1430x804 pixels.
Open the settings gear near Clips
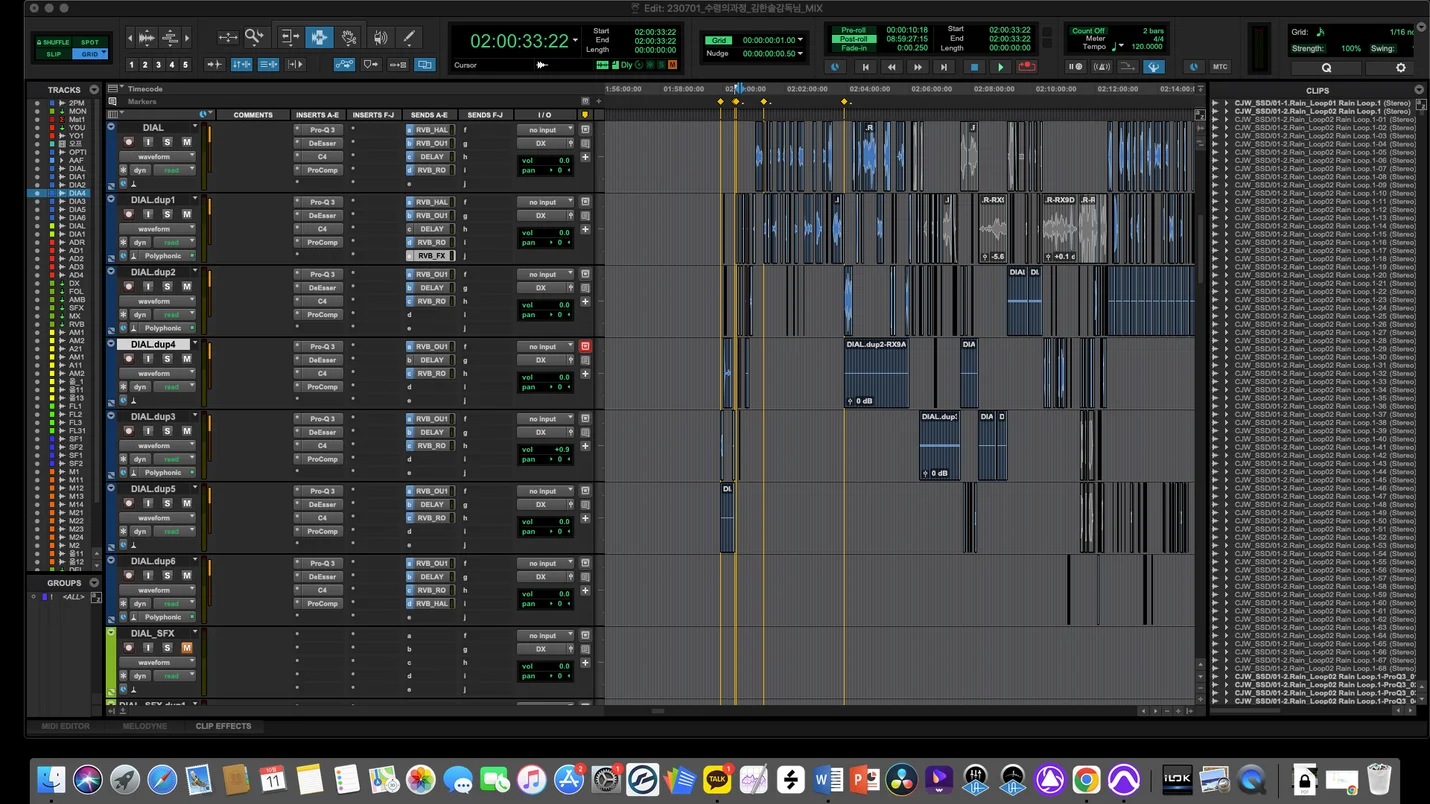(x=1400, y=68)
